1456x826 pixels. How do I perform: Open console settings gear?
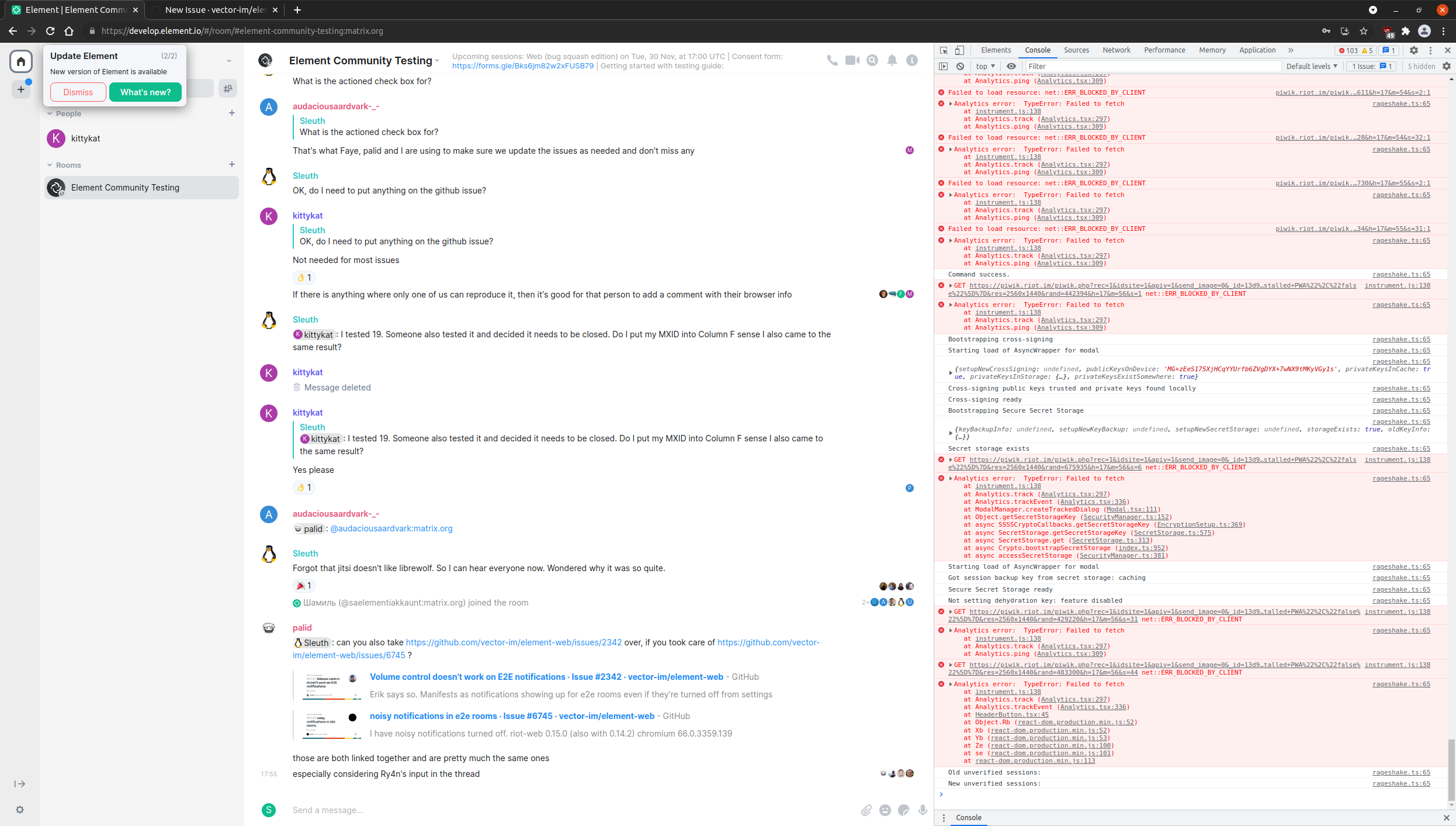[x=1447, y=66]
